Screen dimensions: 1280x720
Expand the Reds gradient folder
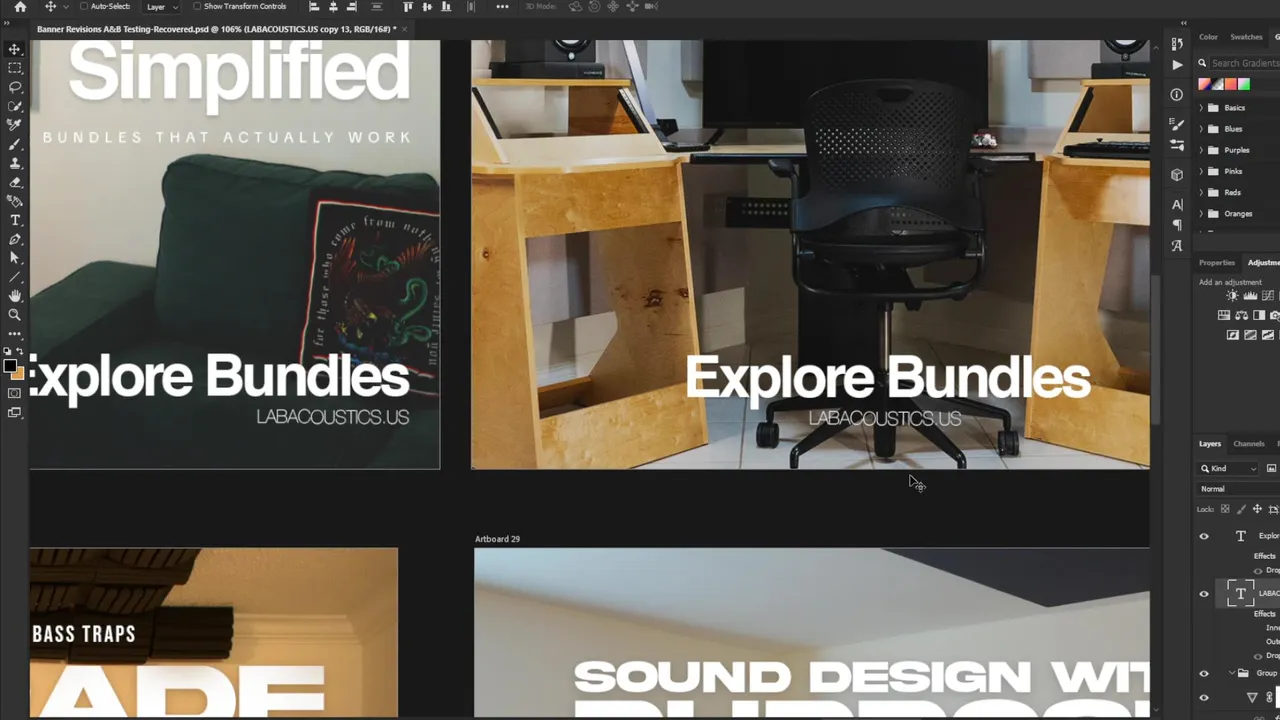click(1201, 192)
